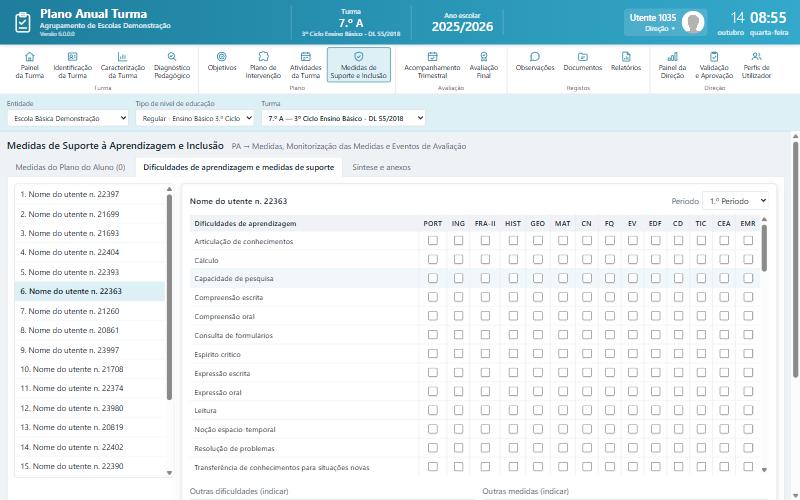Open Painel da Direção
Screen dimensions: 800x500
point(672,65)
